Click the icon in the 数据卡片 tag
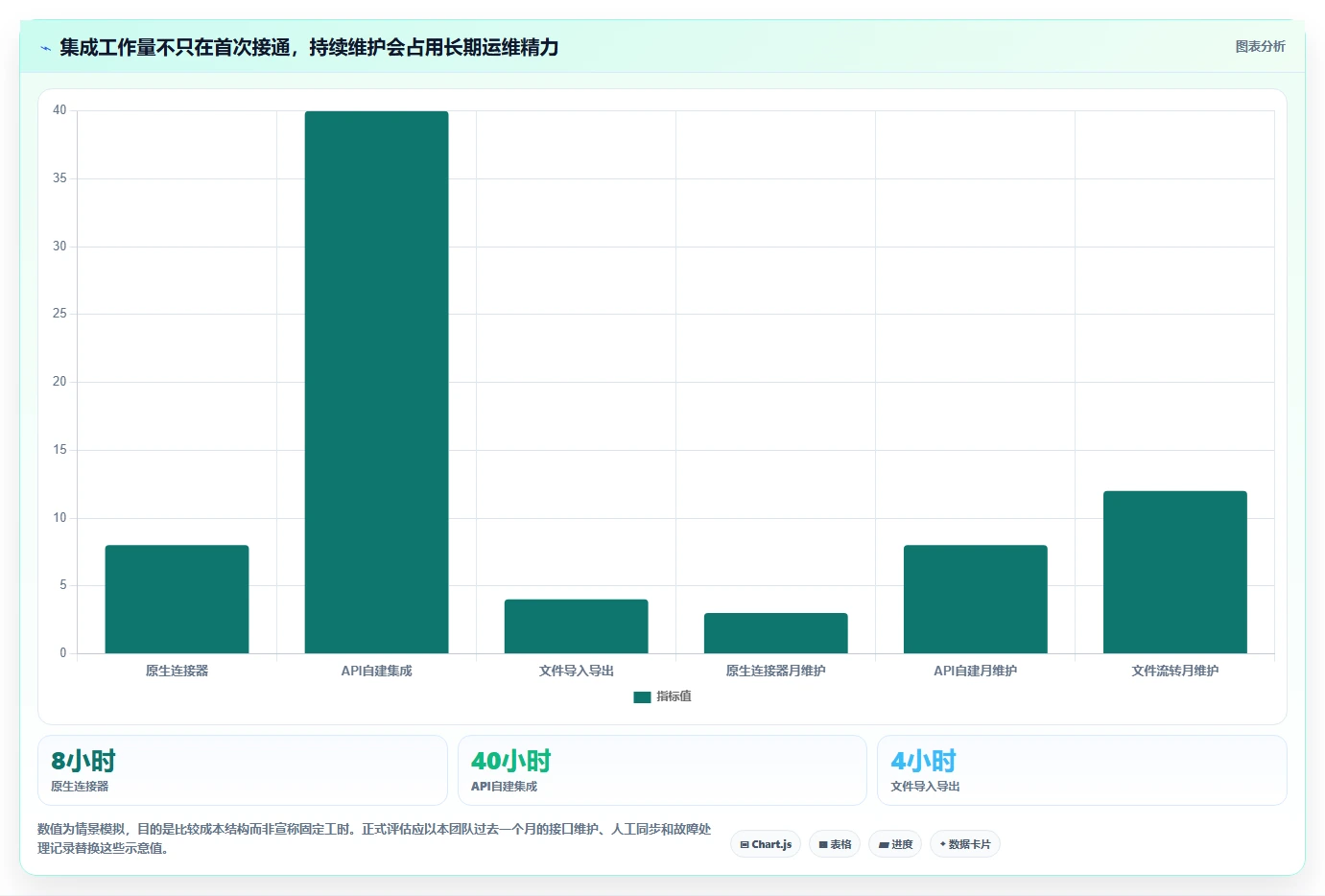This screenshot has height=896, width=1325. [943, 844]
